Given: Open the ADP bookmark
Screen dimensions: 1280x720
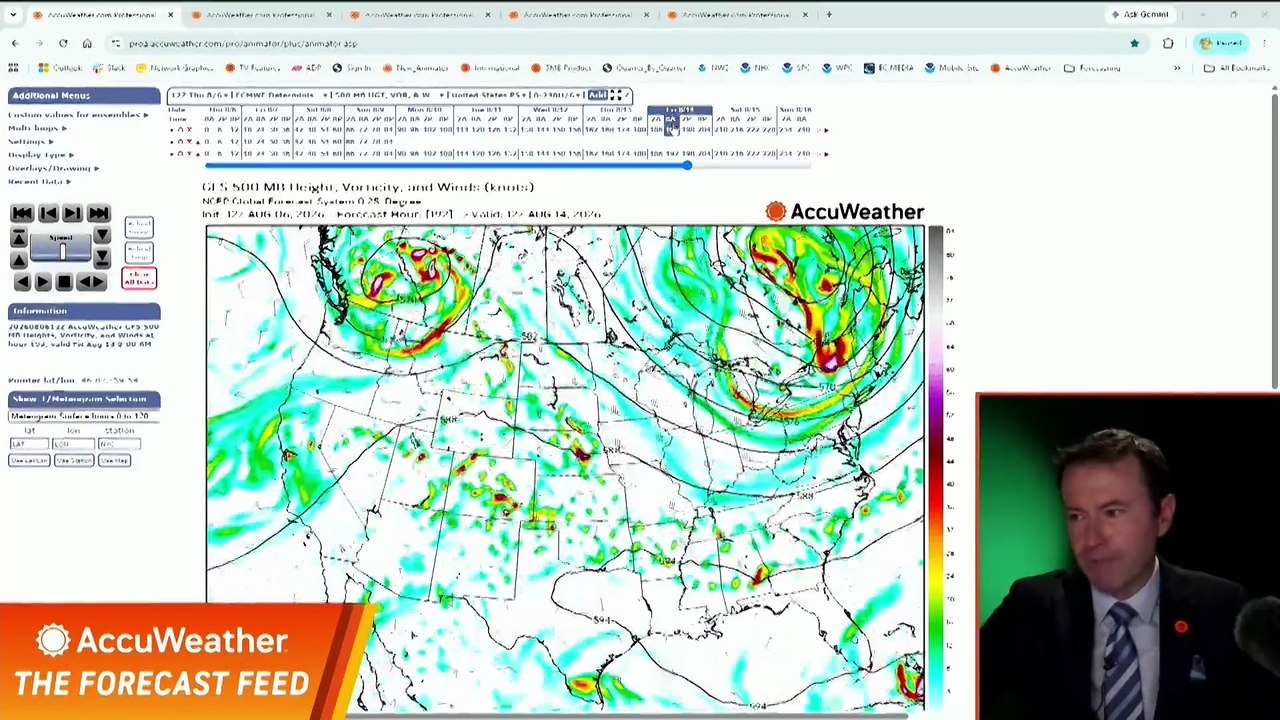Looking at the screenshot, I should click(x=306, y=68).
